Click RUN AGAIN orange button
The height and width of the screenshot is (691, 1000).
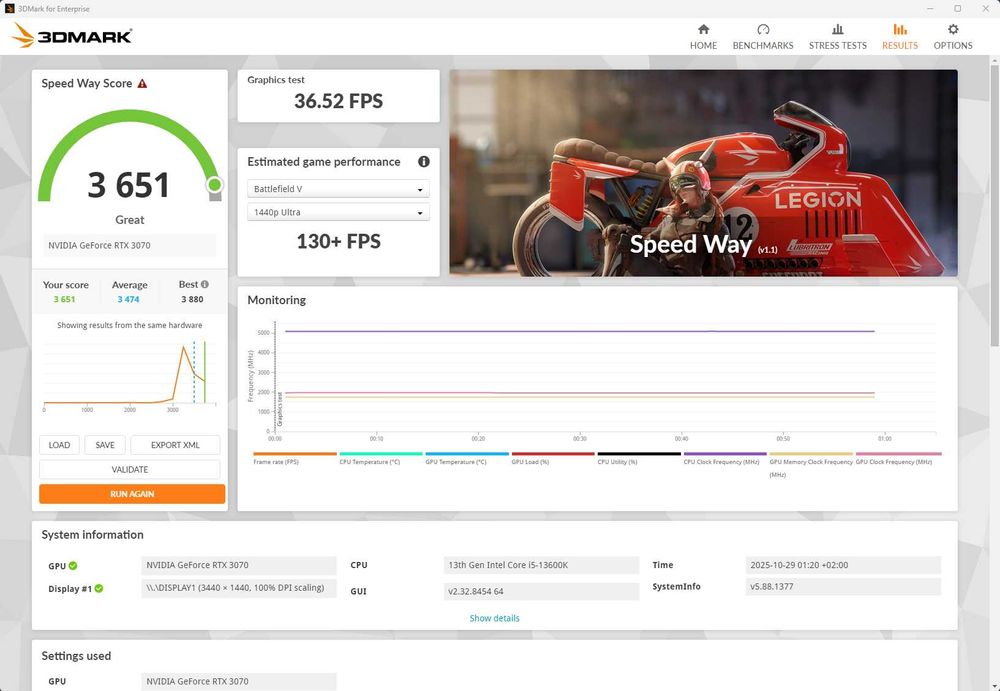pos(132,494)
